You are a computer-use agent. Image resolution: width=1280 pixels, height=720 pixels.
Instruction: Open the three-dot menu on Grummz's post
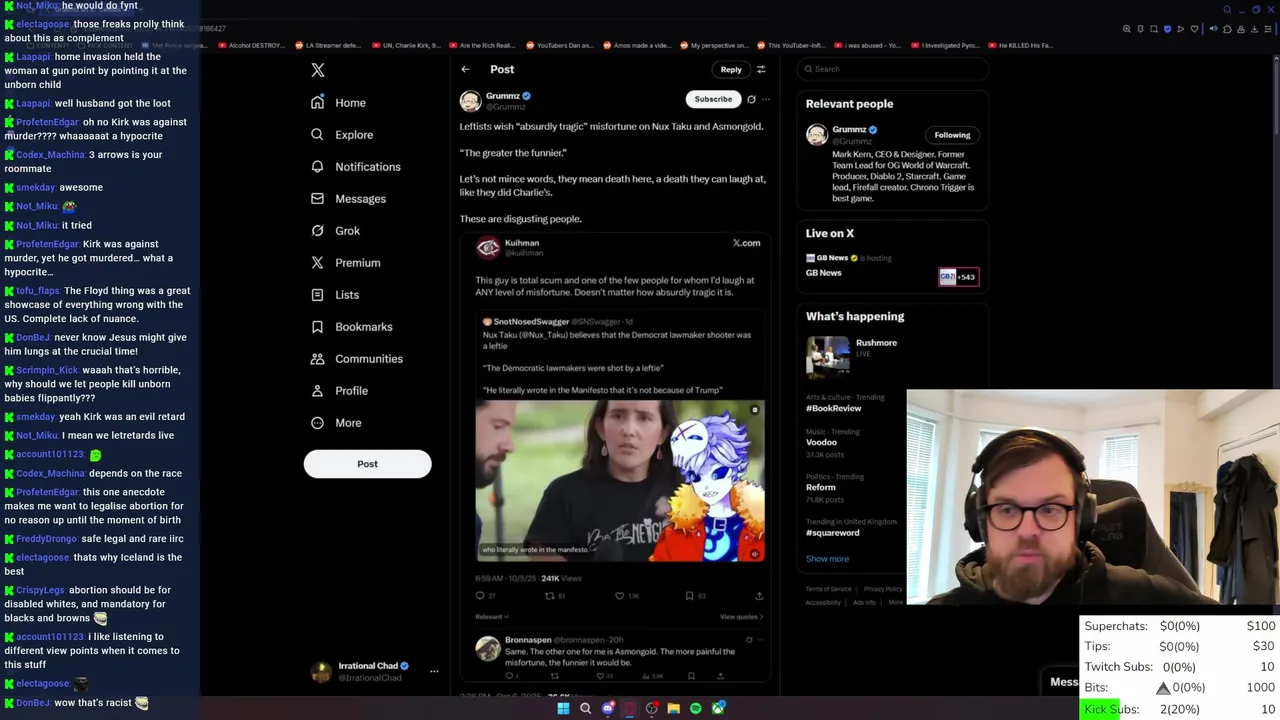click(x=766, y=99)
